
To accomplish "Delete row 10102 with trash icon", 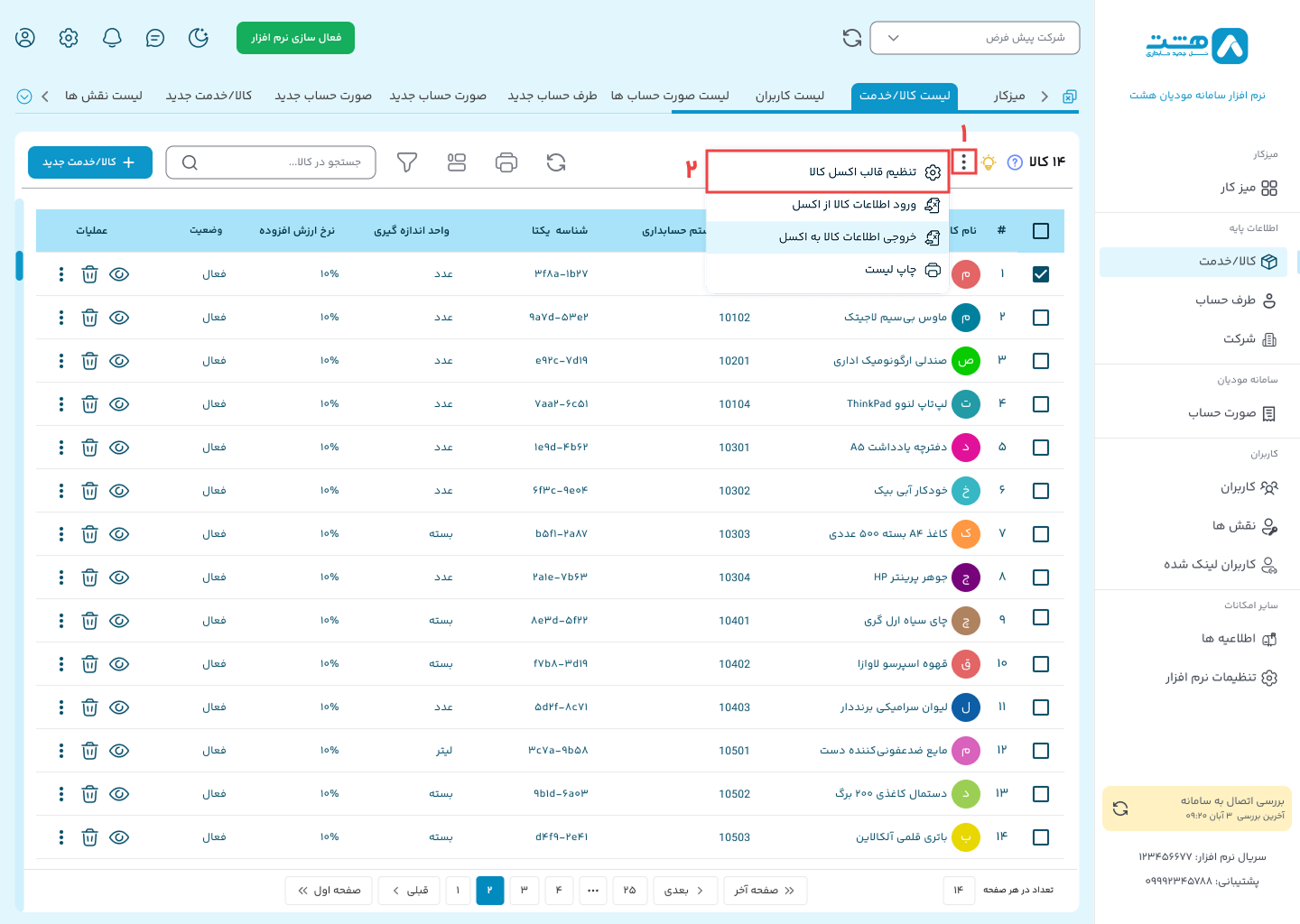I will coord(89,318).
